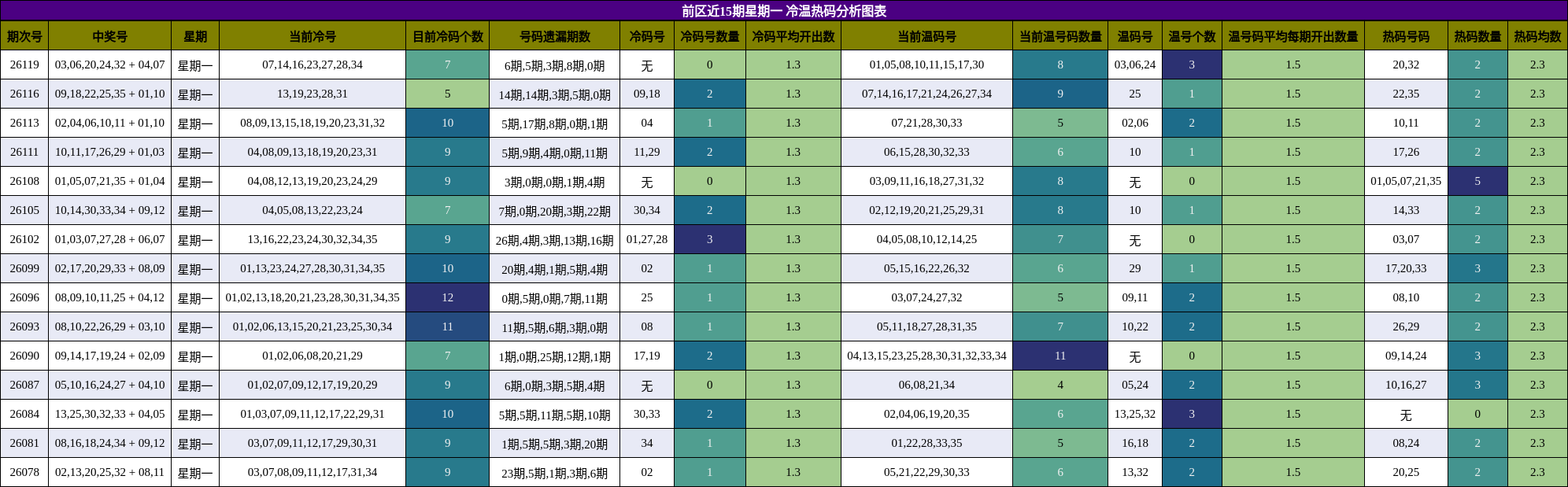
Task: Click cold numbers 07,14,16,23,27,28,34
Action: coord(312,65)
